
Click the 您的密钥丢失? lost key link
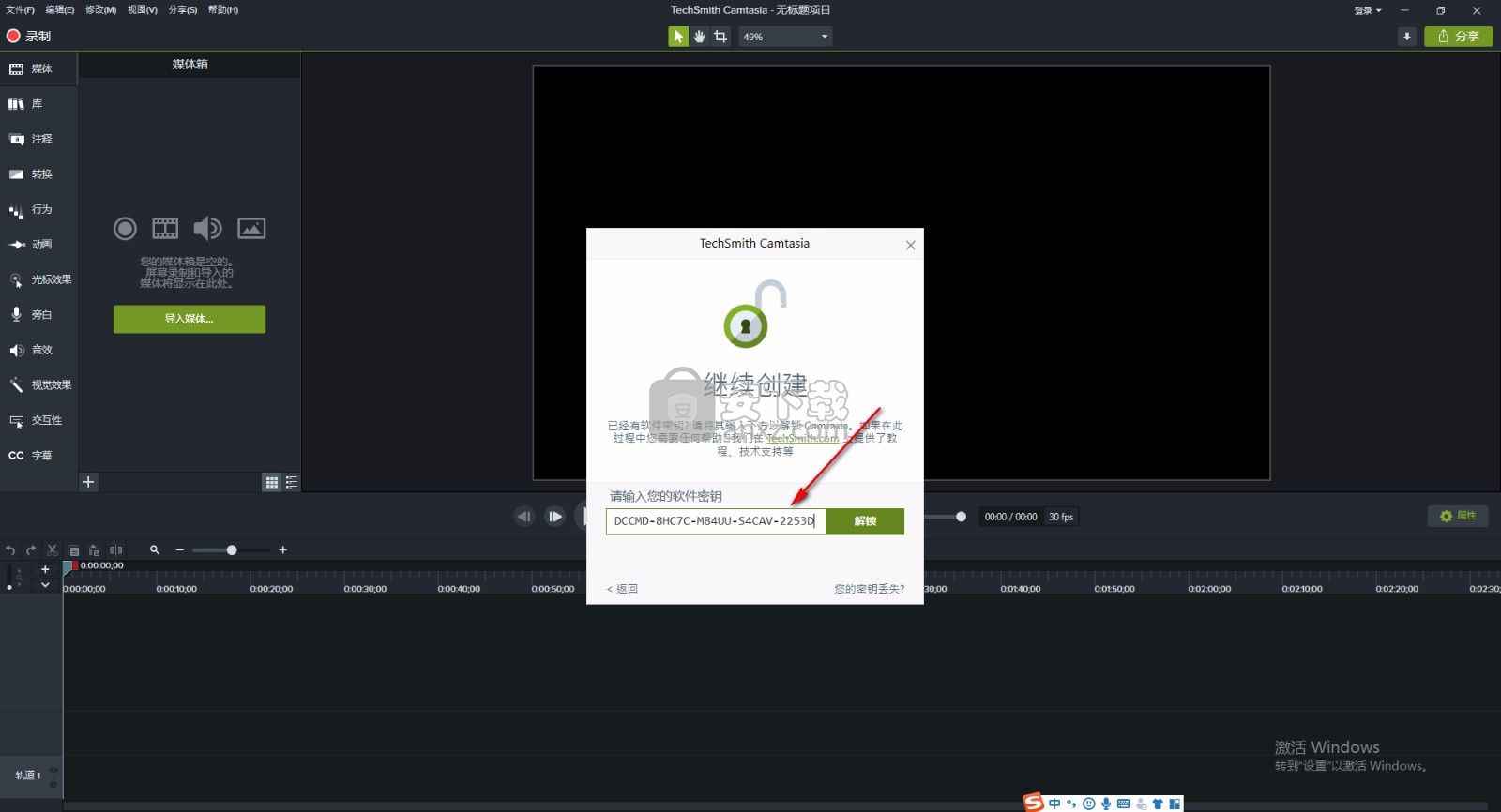click(x=870, y=589)
